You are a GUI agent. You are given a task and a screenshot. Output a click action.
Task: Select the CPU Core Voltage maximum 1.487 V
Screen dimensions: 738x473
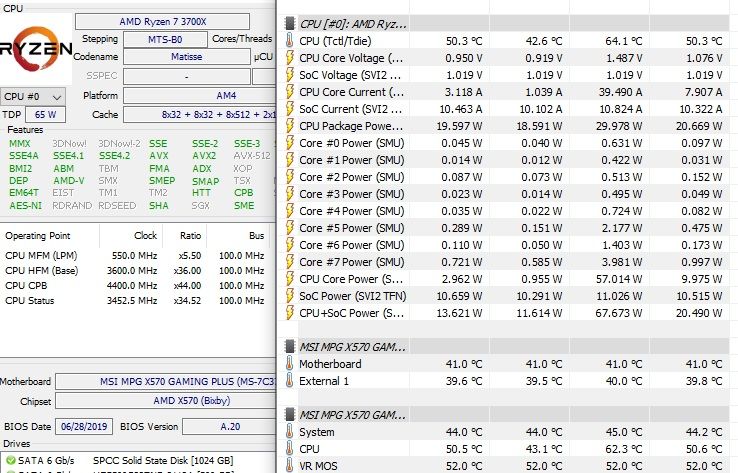point(624,58)
